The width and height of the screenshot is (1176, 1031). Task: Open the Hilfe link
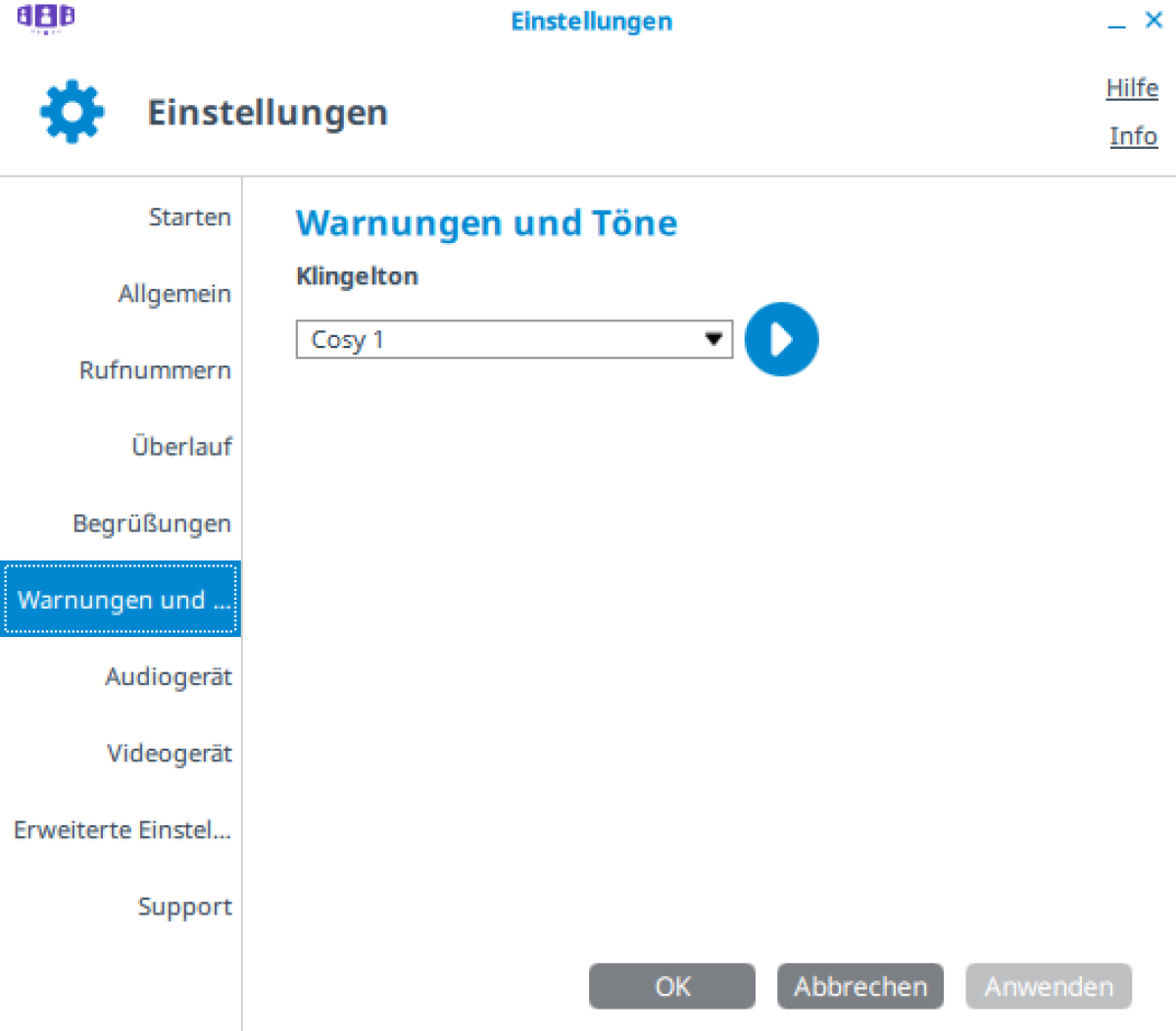[x=1132, y=88]
